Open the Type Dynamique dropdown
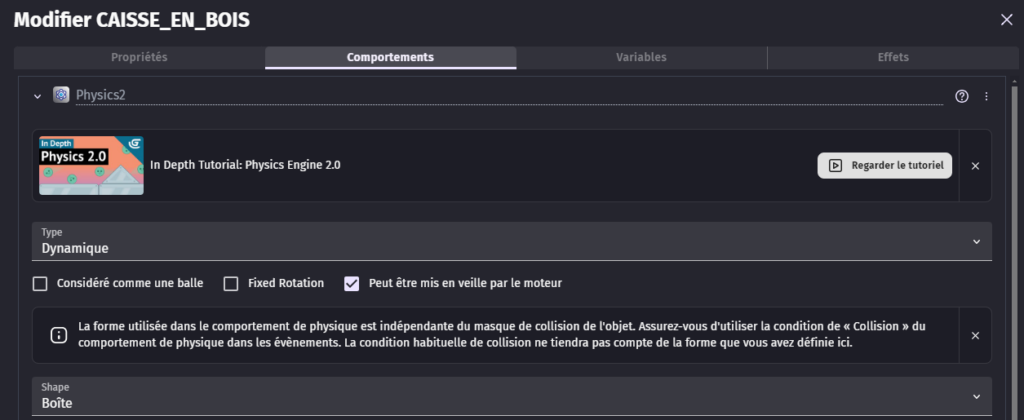Screen dimensions: 1024x420 [512, 241]
